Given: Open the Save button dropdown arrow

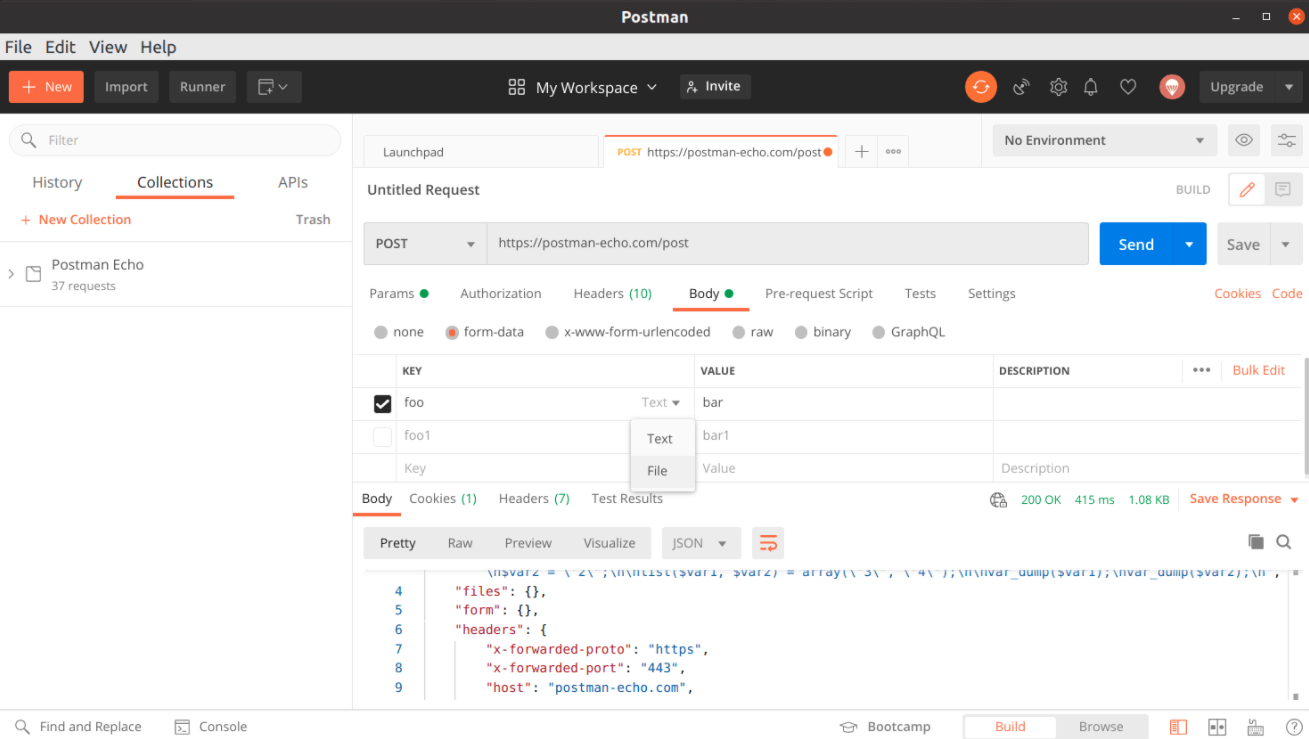Looking at the screenshot, I should (1285, 244).
